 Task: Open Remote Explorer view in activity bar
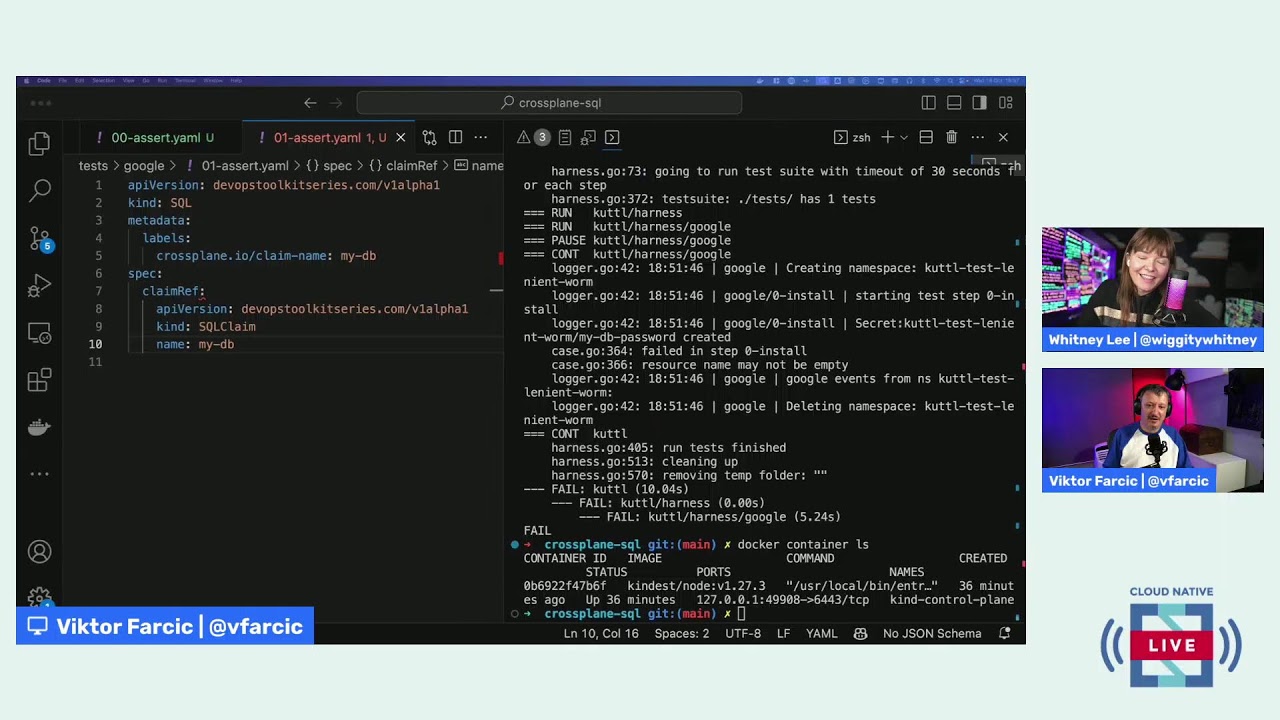(39, 333)
